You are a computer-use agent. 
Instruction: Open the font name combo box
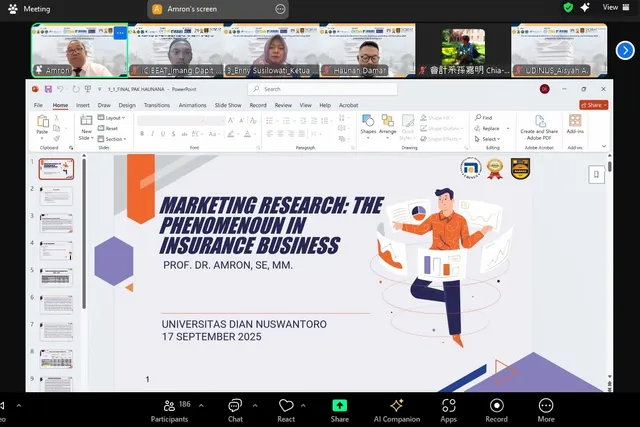171,120
